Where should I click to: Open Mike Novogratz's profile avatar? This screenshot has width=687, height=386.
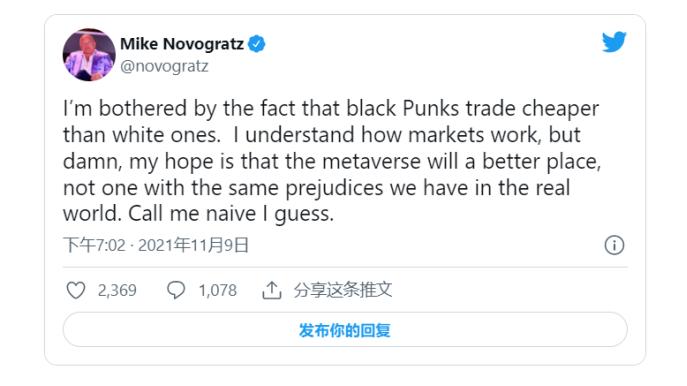[89, 55]
